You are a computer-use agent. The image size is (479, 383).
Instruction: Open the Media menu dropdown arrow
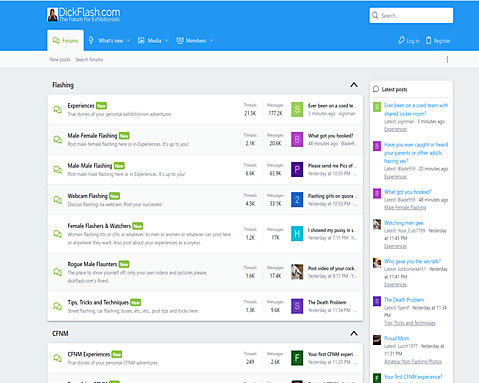(166, 41)
